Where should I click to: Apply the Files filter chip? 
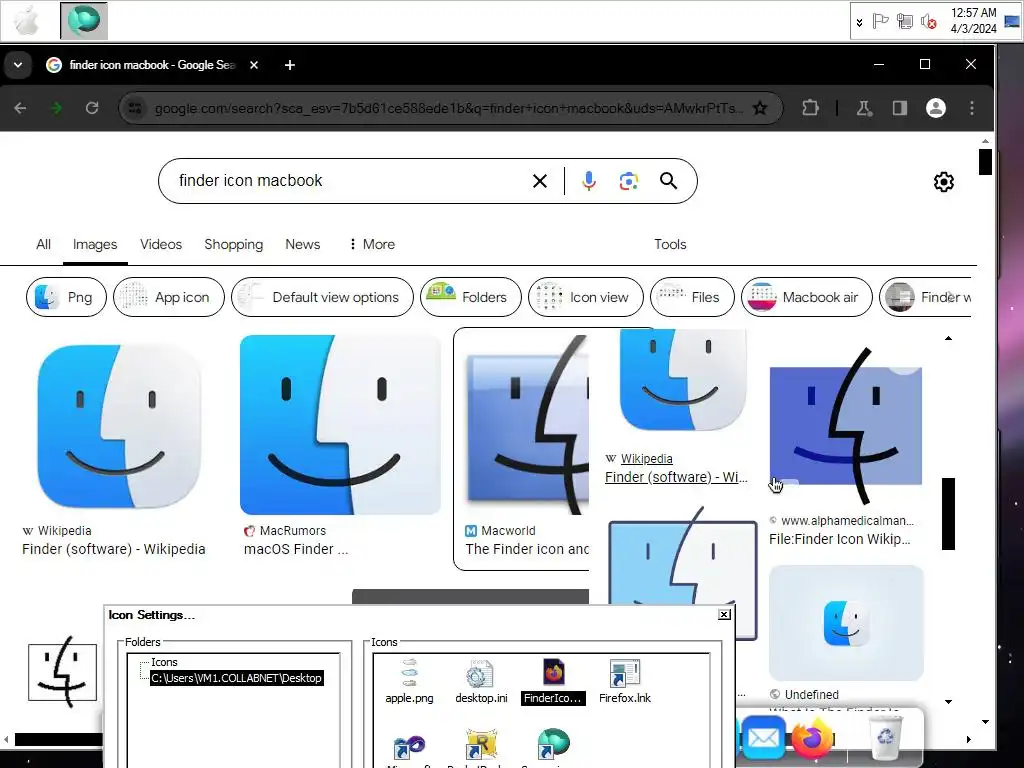click(692, 297)
